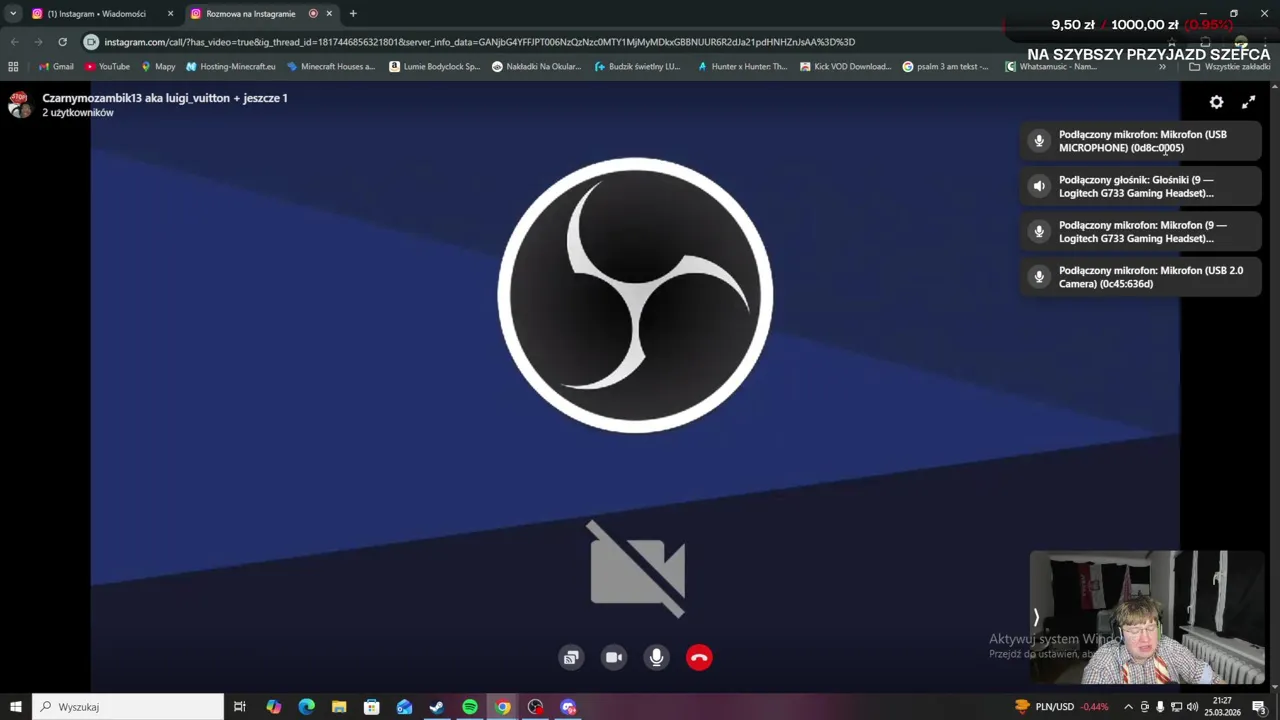Open the Kick VOD Download bookmark
The image size is (1280, 720).
click(x=845, y=67)
